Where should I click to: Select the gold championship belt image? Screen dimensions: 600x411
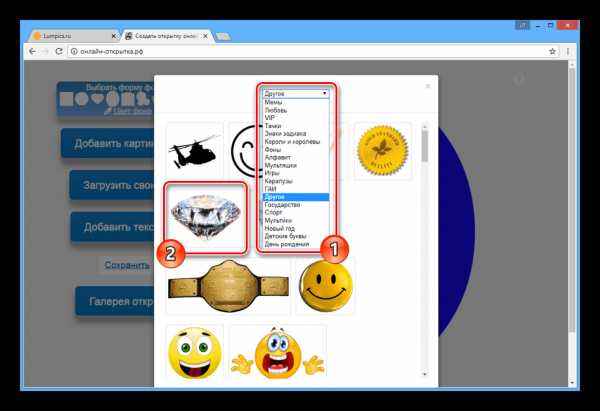point(228,286)
